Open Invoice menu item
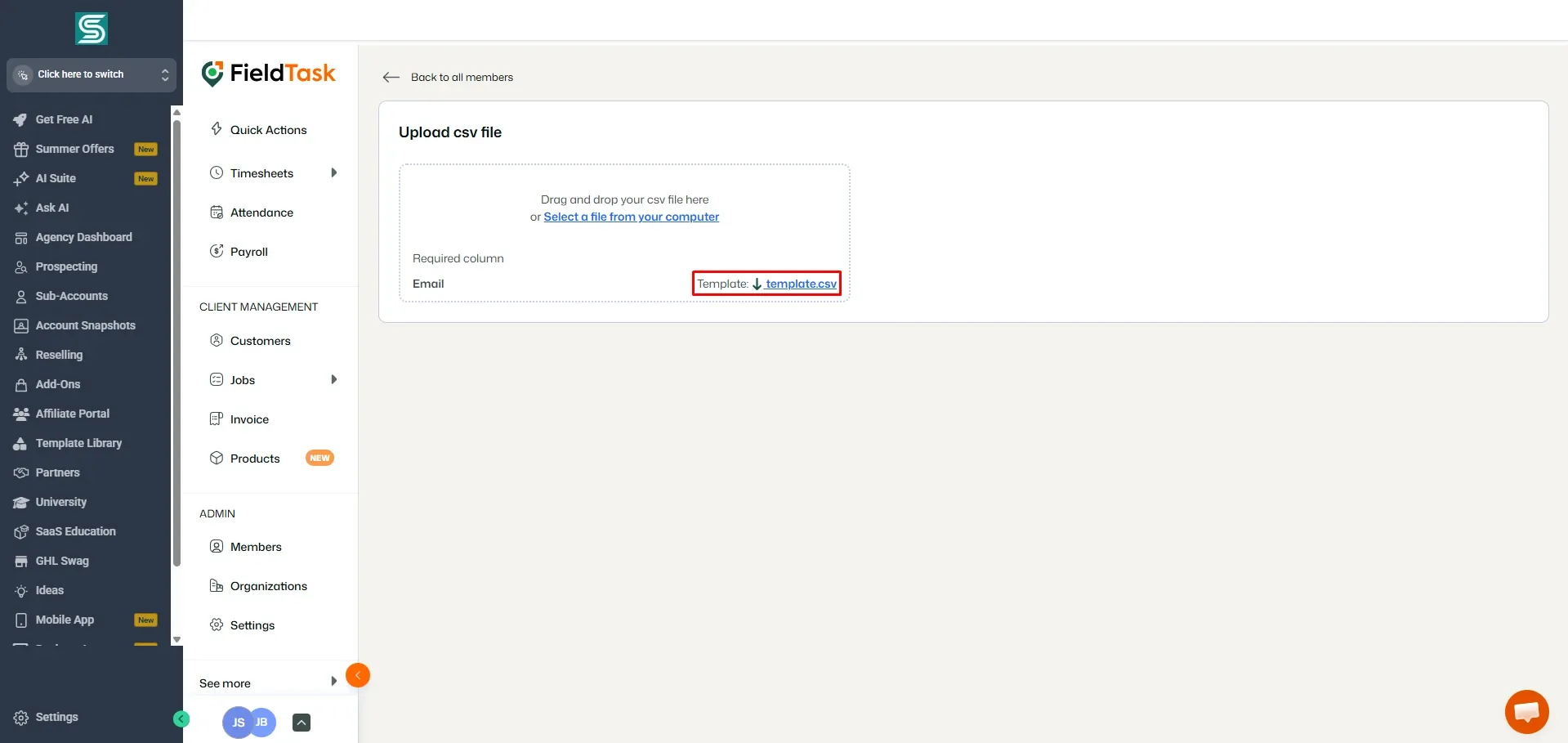The image size is (1568, 743). pos(249,419)
